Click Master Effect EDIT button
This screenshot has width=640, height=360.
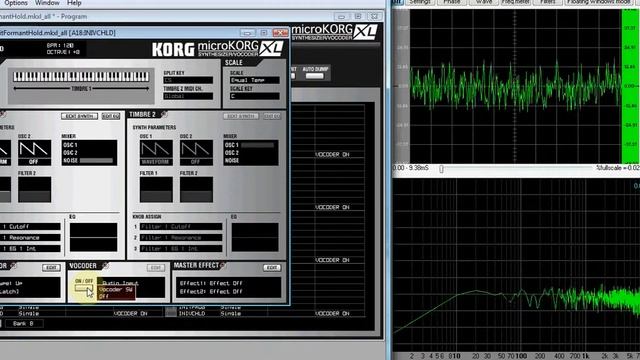point(272,268)
